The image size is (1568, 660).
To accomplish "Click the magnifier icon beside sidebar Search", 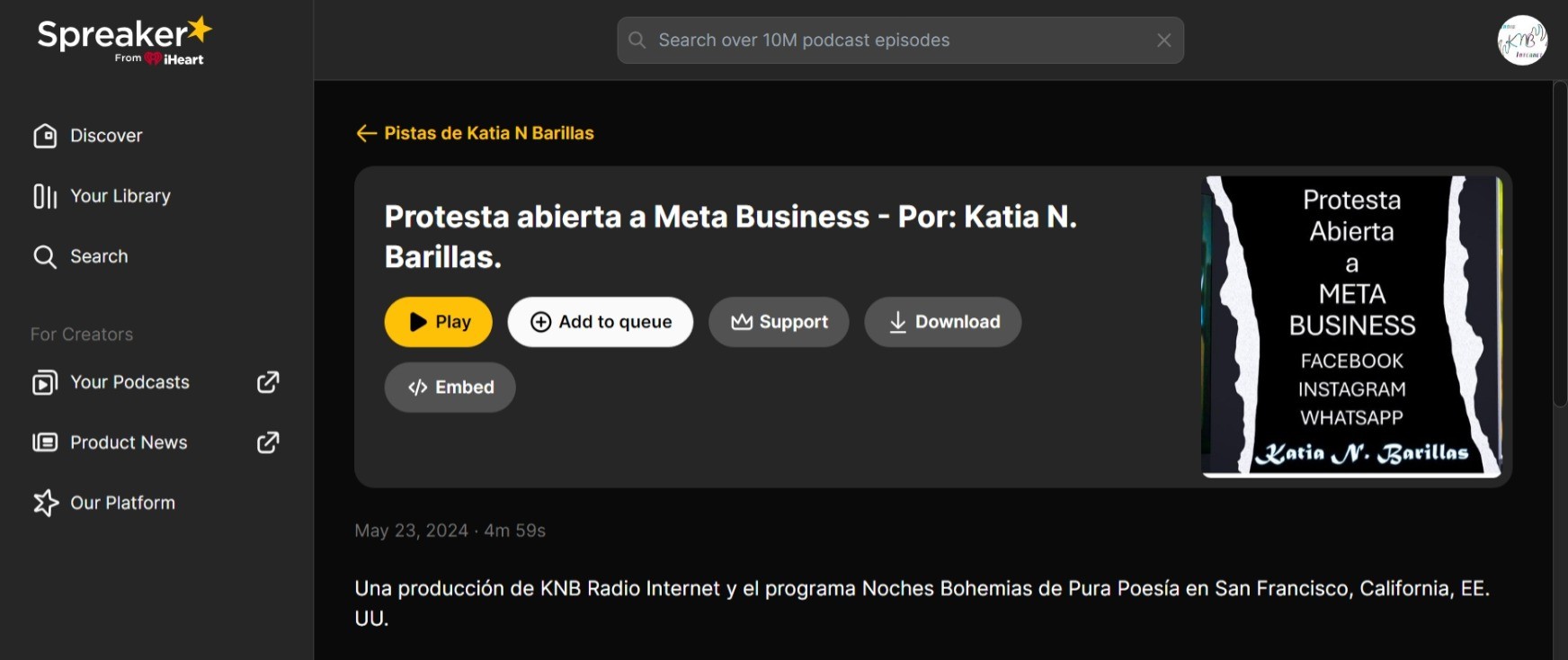I will [x=45, y=256].
